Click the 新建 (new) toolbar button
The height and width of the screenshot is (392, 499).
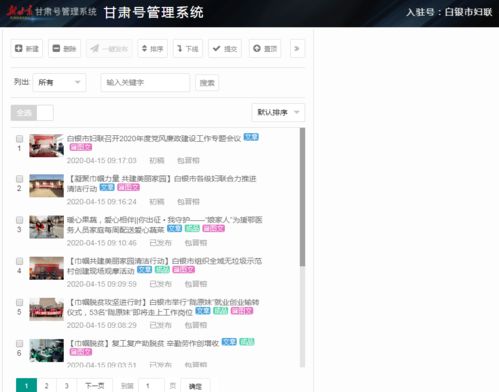(27, 49)
